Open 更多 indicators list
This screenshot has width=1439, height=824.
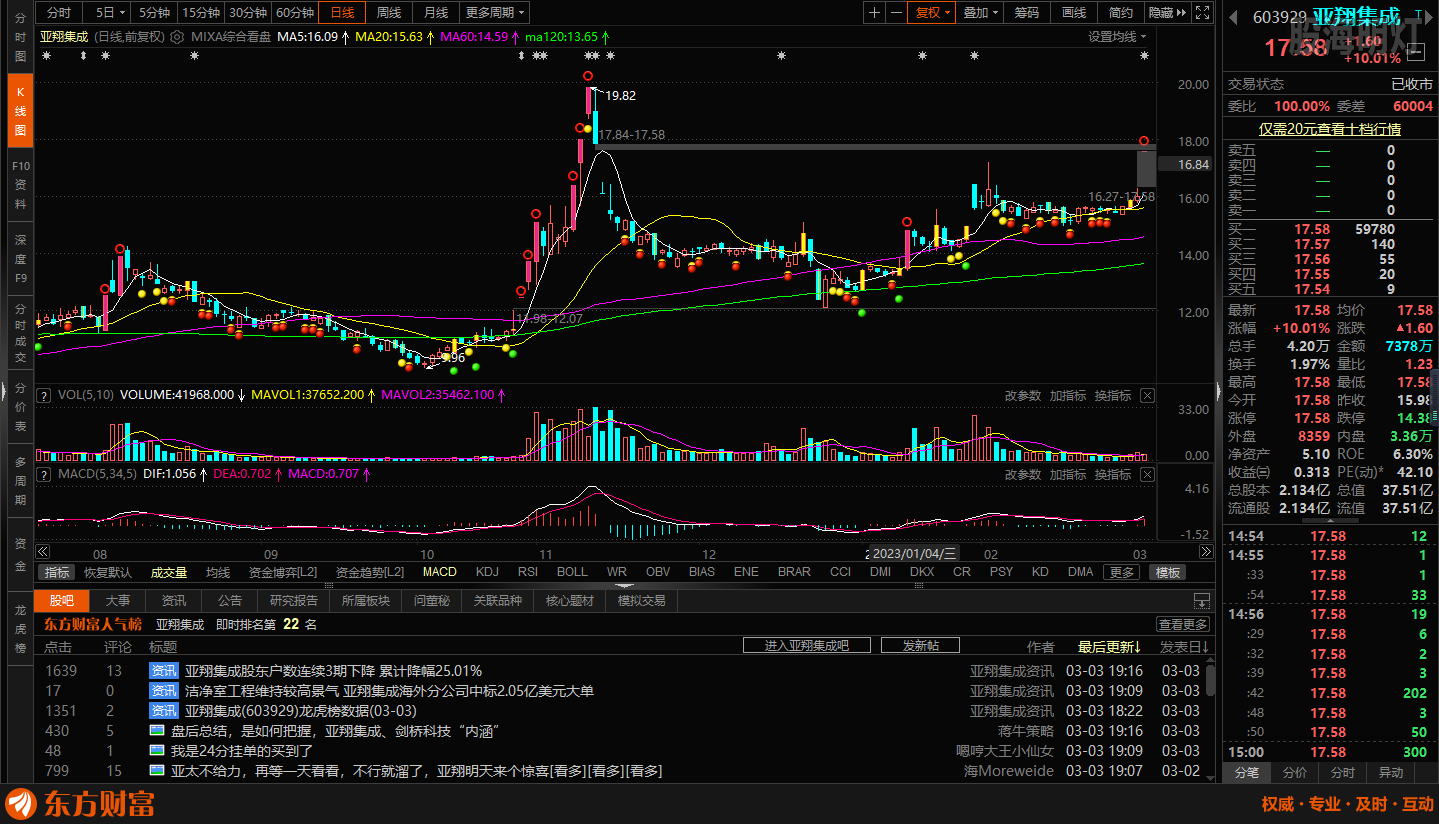click(1121, 572)
